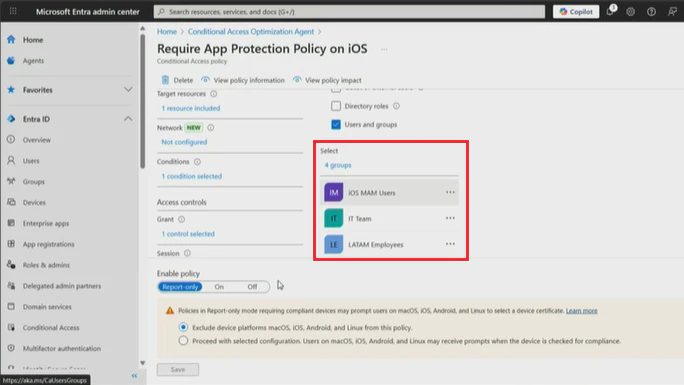Open more options for LATAM Employees
684x385 pixels.
click(450, 244)
